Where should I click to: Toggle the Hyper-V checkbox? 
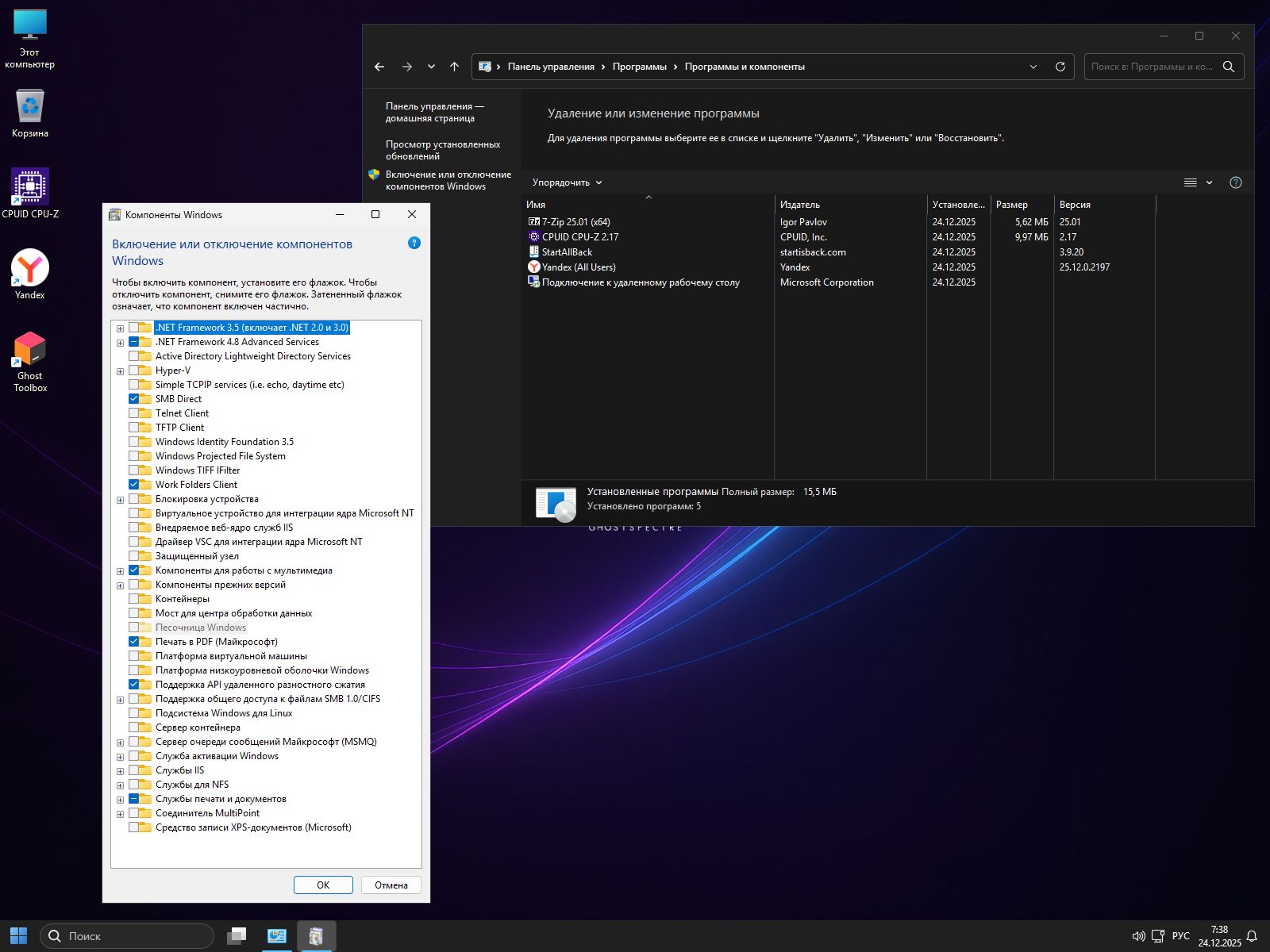pyautogui.click(x=134, y=370)
